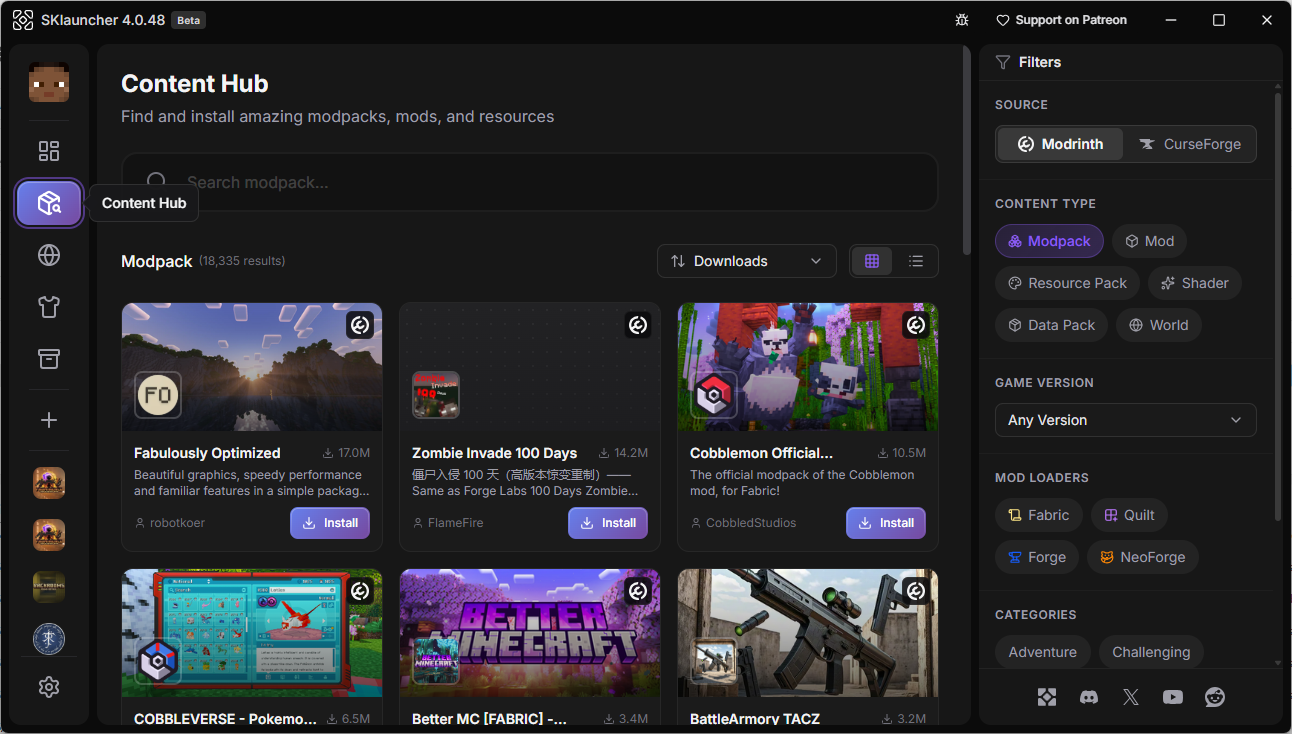This screenshot has height=734, width=1292.
Task: Launch the first modpack instance in sidebar
Action: pyautogui.click(x=49, y=483)
